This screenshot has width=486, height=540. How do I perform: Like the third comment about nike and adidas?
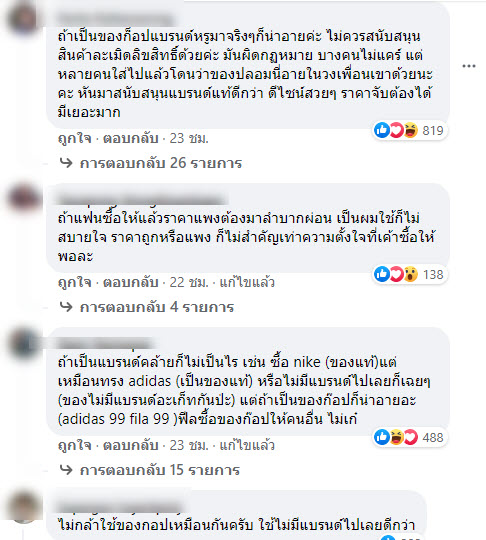pyautogui.click(x=75, y=445)
